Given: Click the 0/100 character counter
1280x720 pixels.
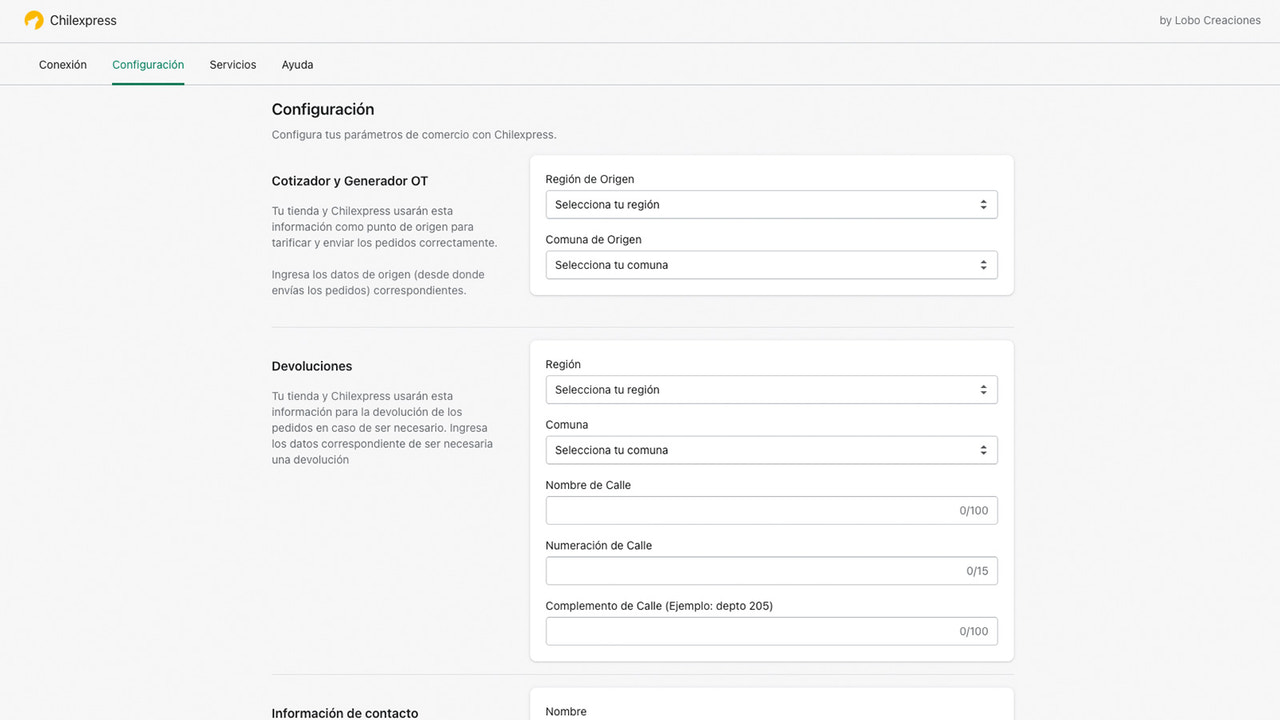Looking at the screenshot, I should 974,510.
